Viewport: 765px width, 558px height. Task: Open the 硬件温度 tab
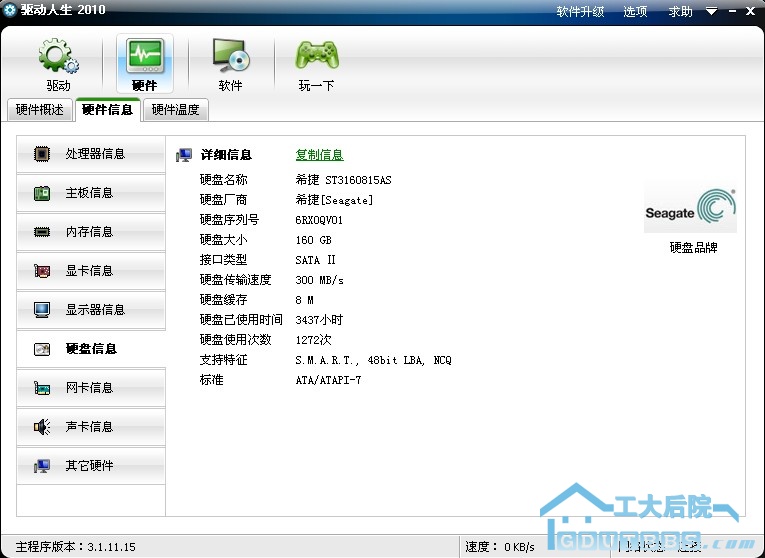[x=176, y=110]
